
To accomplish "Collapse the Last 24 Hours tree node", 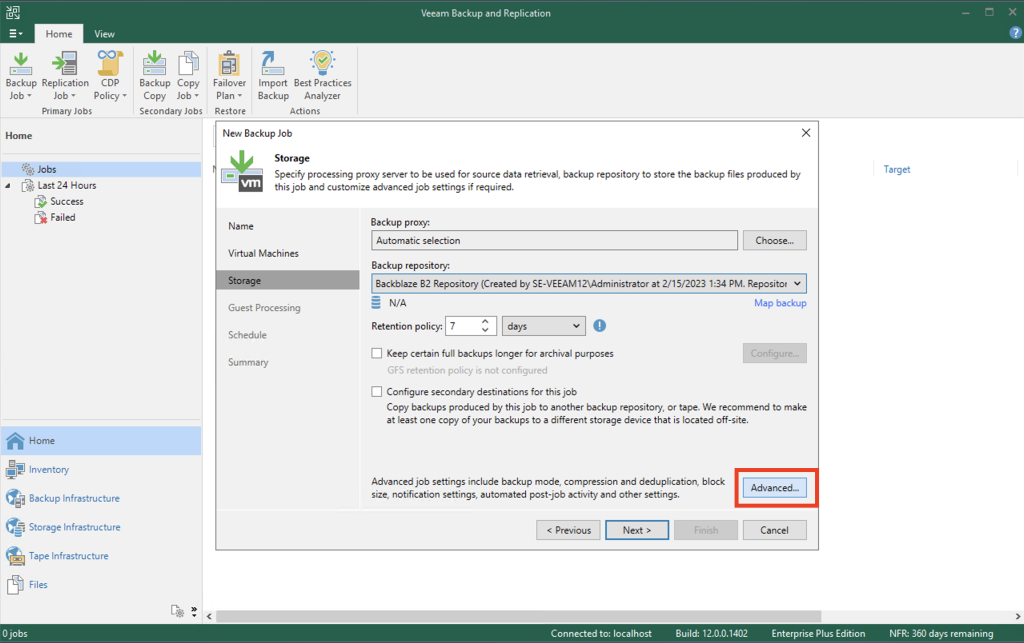I will tap(9, 186).
